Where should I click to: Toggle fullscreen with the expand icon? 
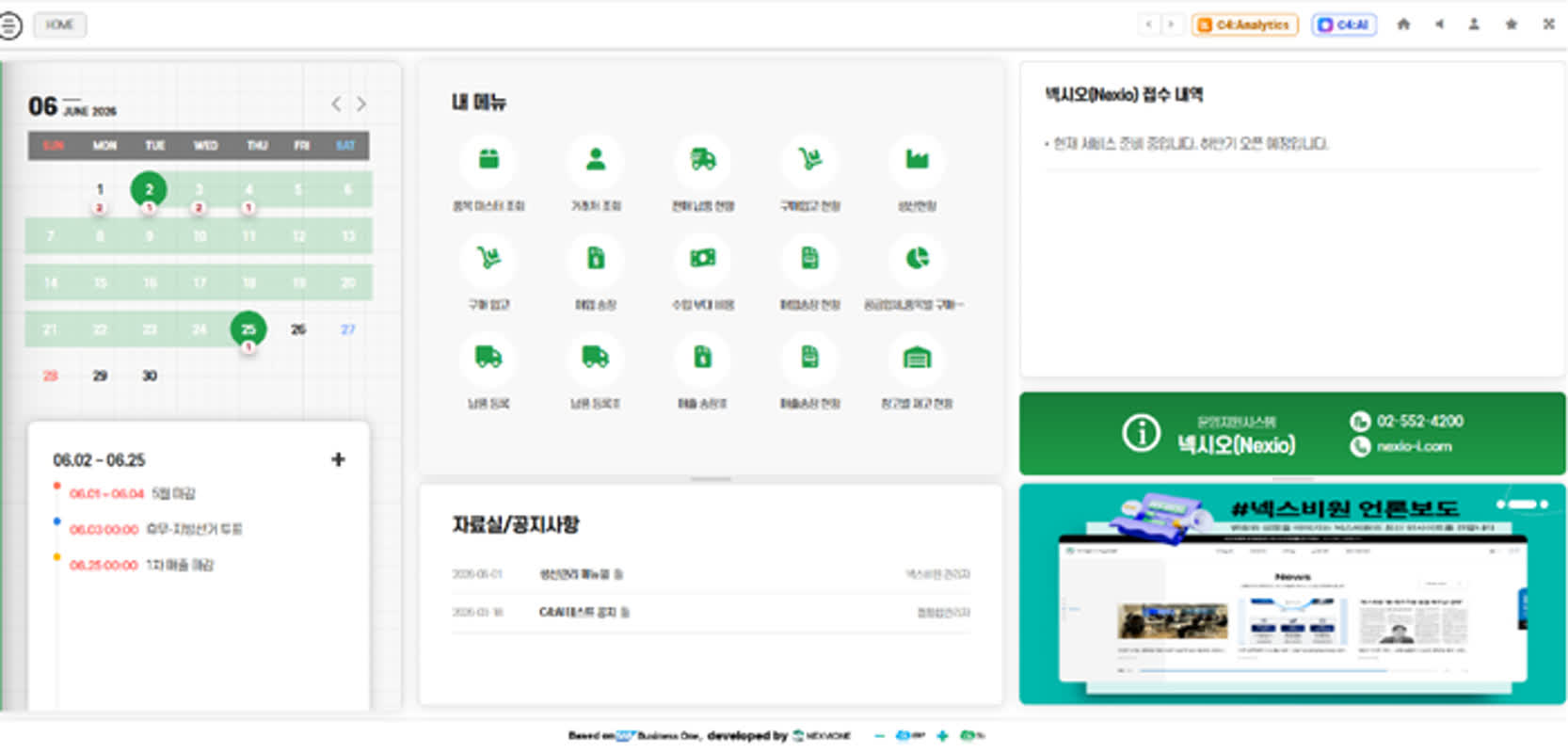(x=1548, y=24)
